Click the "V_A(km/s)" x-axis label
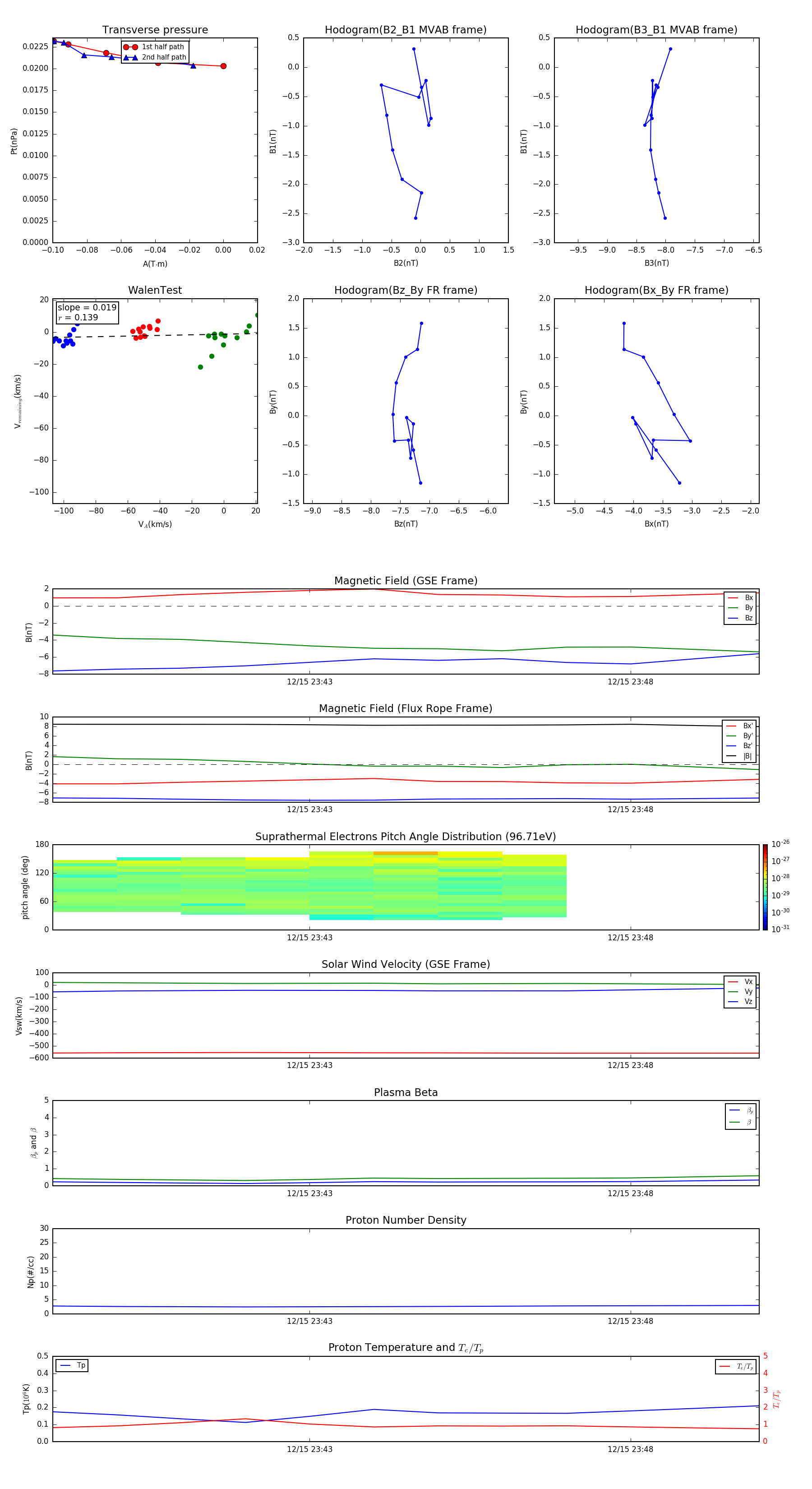The width and height of the screenshot is (812, 1489). tap(155, 525)
